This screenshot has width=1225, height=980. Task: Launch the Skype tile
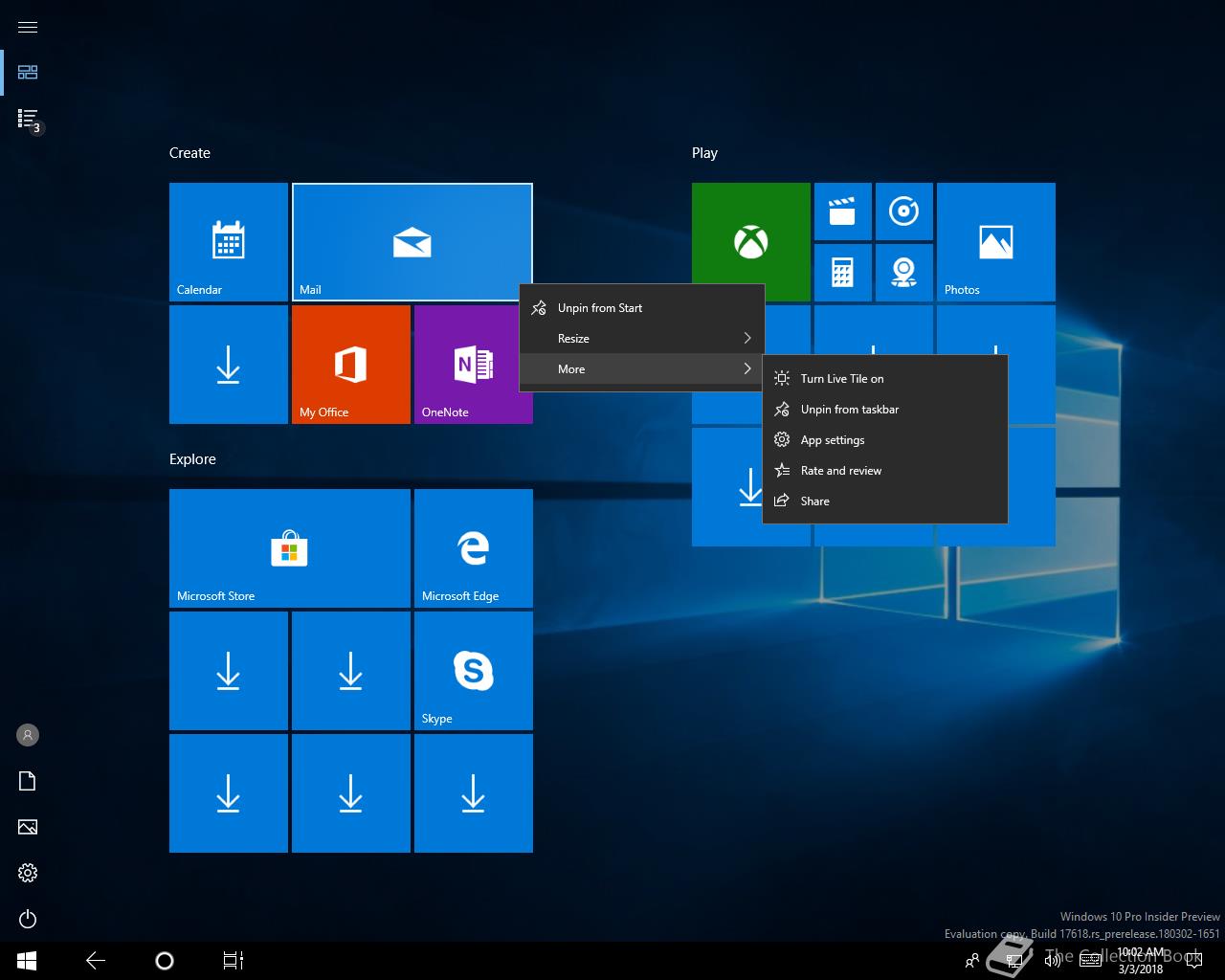474,671
